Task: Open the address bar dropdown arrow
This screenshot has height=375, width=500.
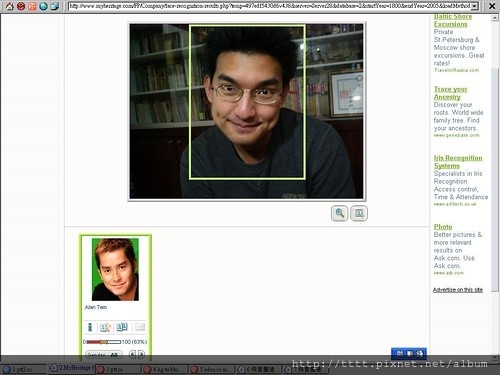Action: [x=475, y=6]
